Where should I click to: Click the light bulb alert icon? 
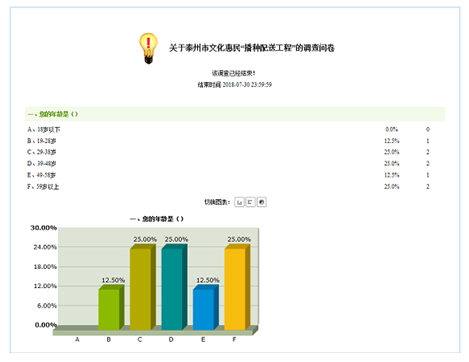pyautogui.click(x=148, y=48)
